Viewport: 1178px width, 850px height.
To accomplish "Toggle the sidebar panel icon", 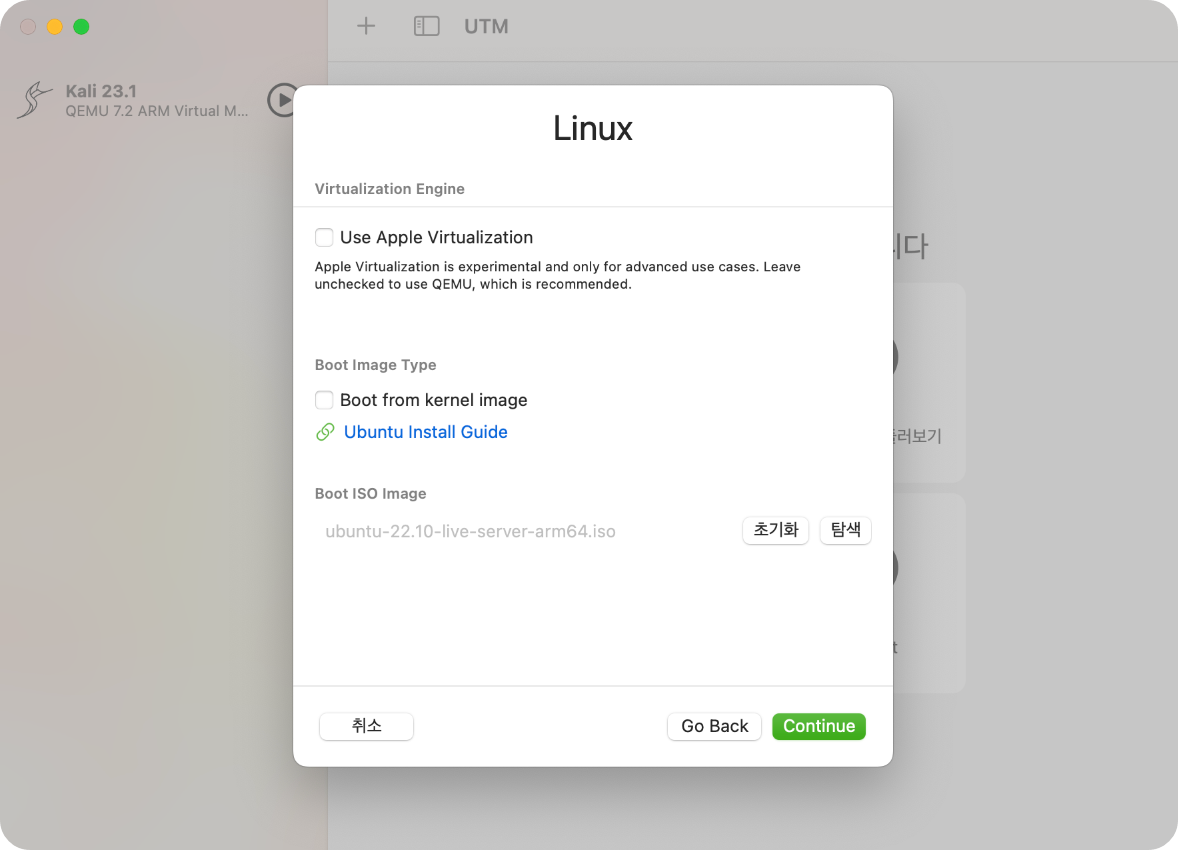I will (x=426, y=26).
